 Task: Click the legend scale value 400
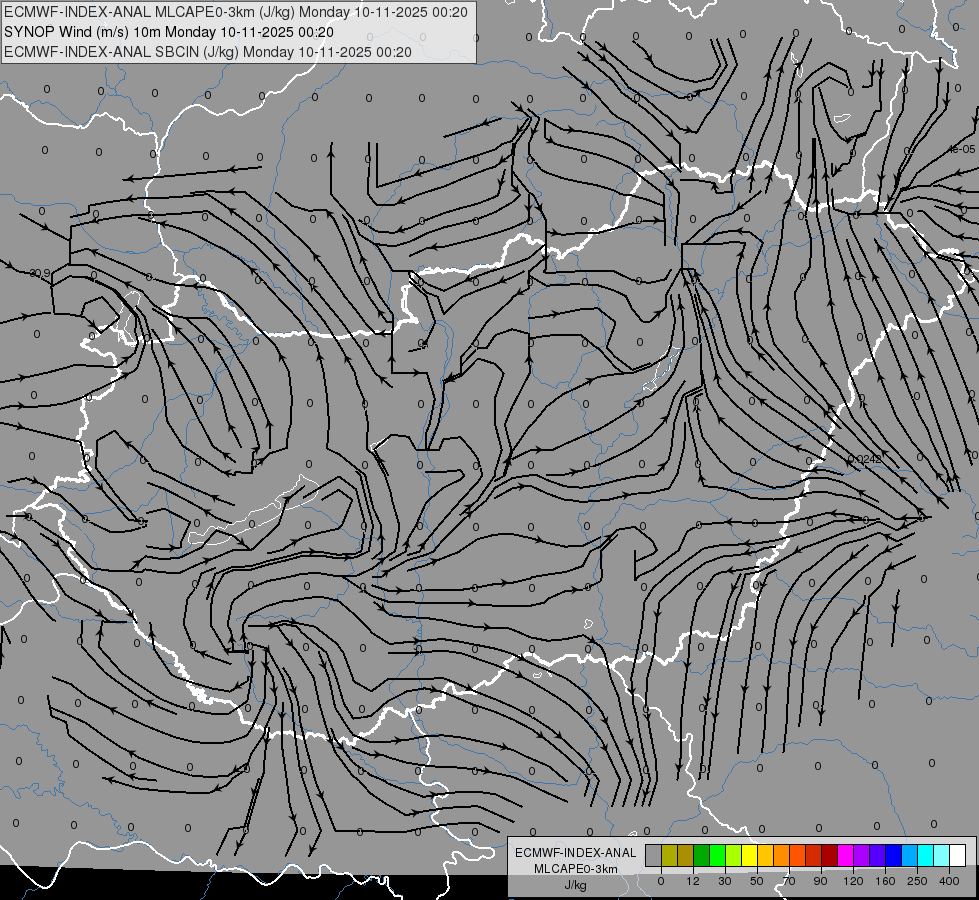(x=949, y=881)
